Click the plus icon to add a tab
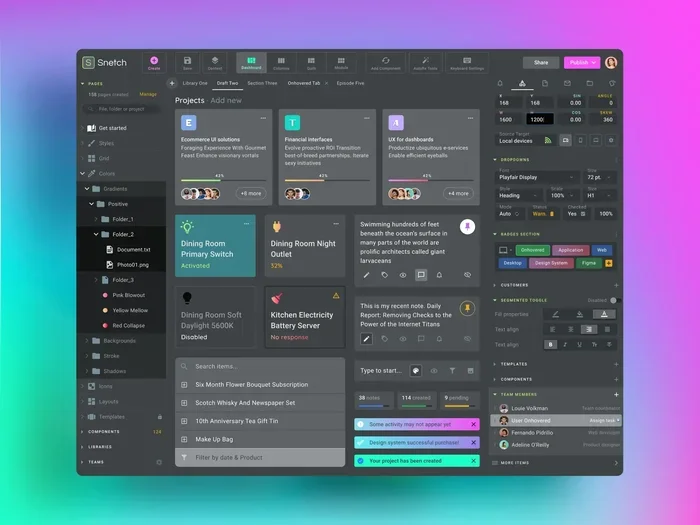The image size is (700, 525). click(x=172, y=83)
